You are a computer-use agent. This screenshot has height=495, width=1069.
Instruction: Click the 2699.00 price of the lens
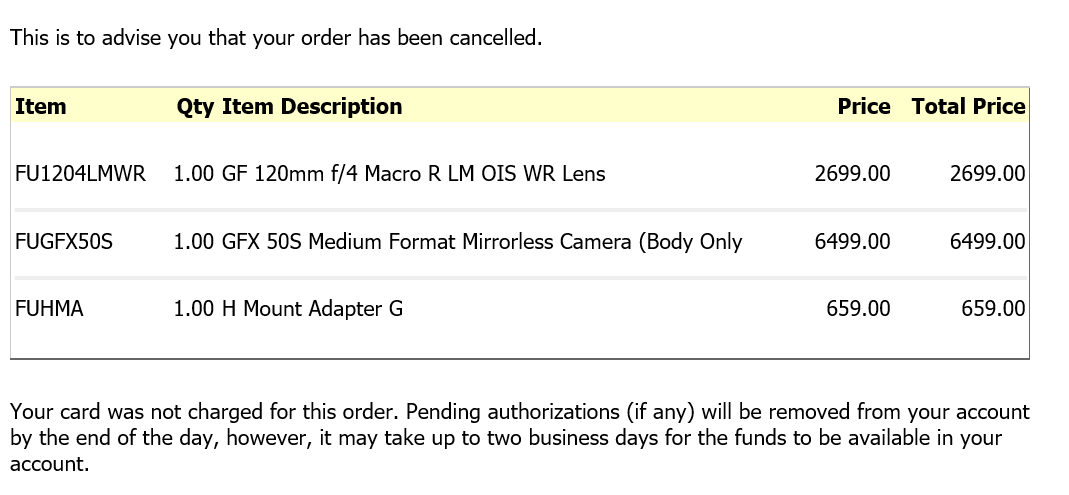(852, 174)
